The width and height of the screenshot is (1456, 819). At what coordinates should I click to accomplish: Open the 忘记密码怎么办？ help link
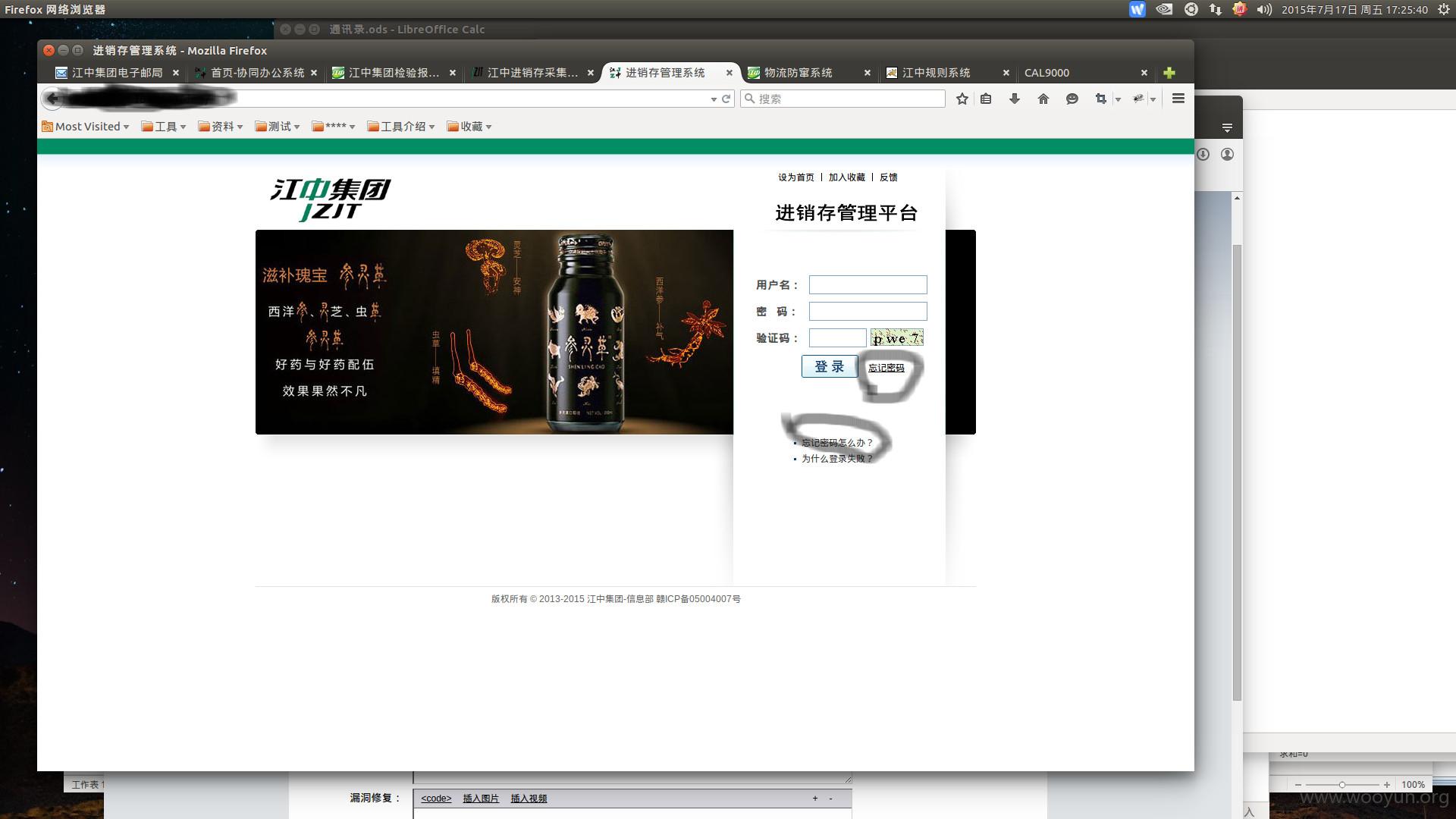(837, 443)
